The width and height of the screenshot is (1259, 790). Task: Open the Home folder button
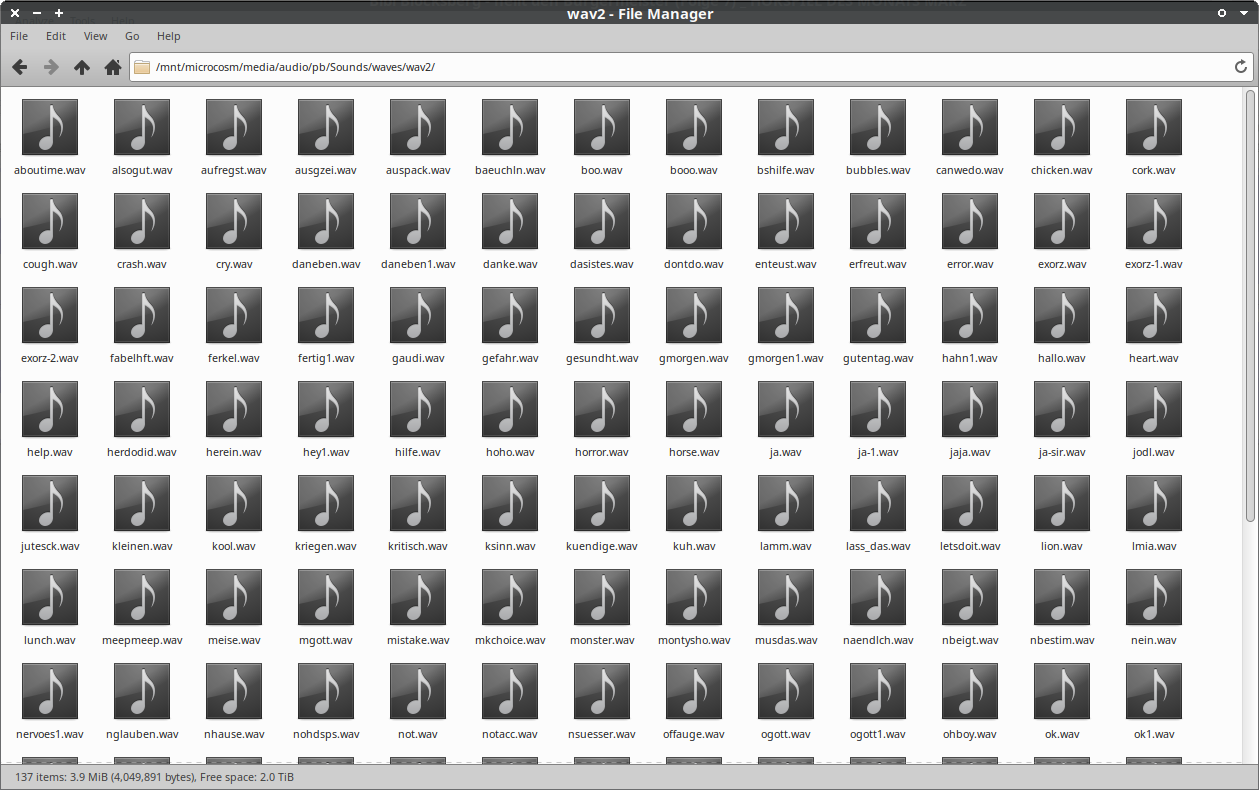(x=113, y=67)
